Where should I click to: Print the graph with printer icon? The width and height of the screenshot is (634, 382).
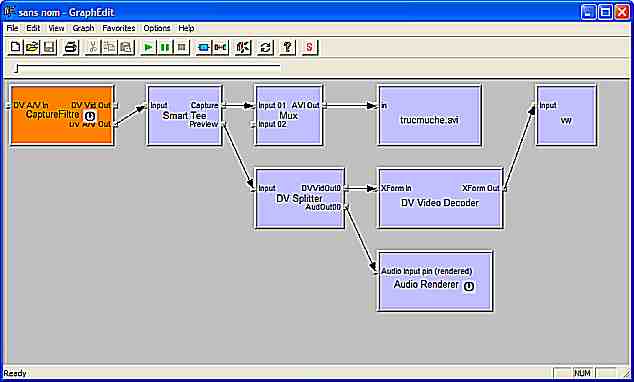[x=71, y=47]
